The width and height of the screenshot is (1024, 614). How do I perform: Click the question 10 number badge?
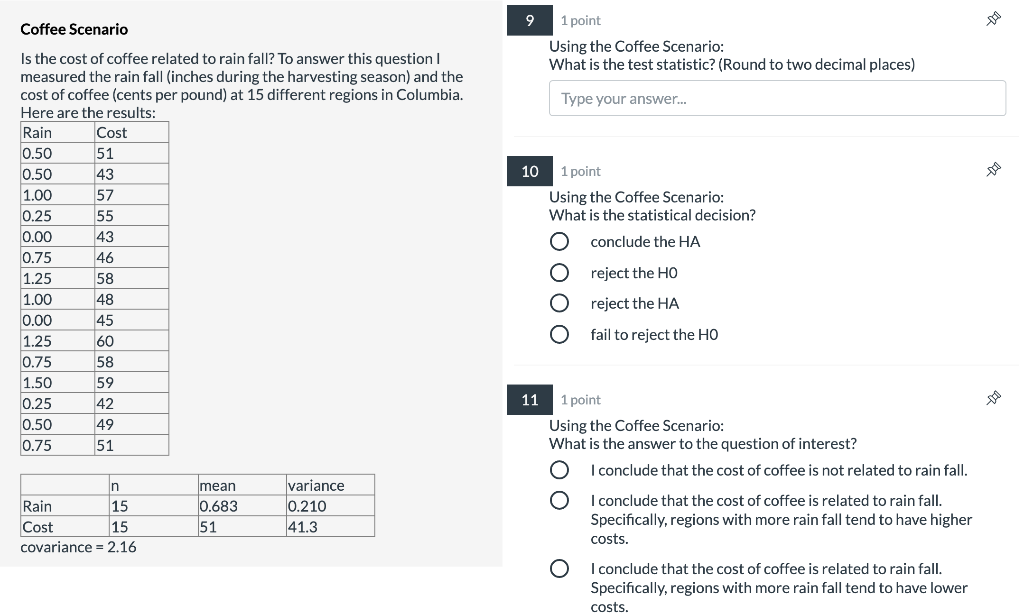tap(530, 171)
